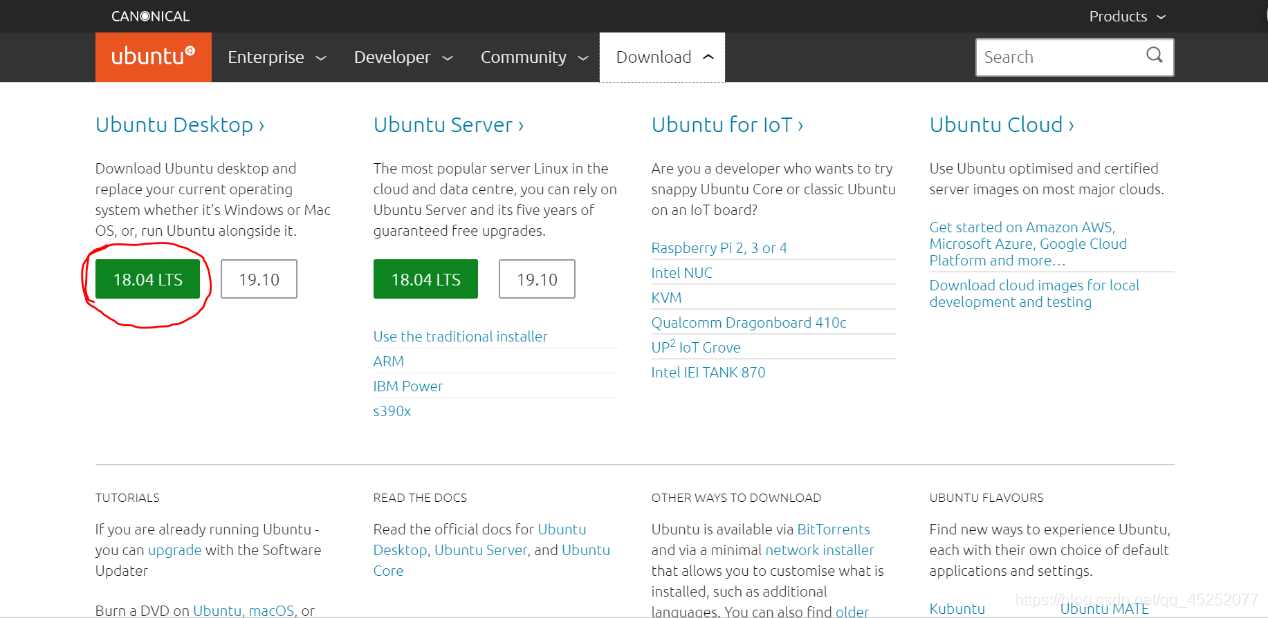The image size is (1268, 618).
Task: Open Raspberry Pi 2, 3 or 4 link
Action: coord(719,248)
